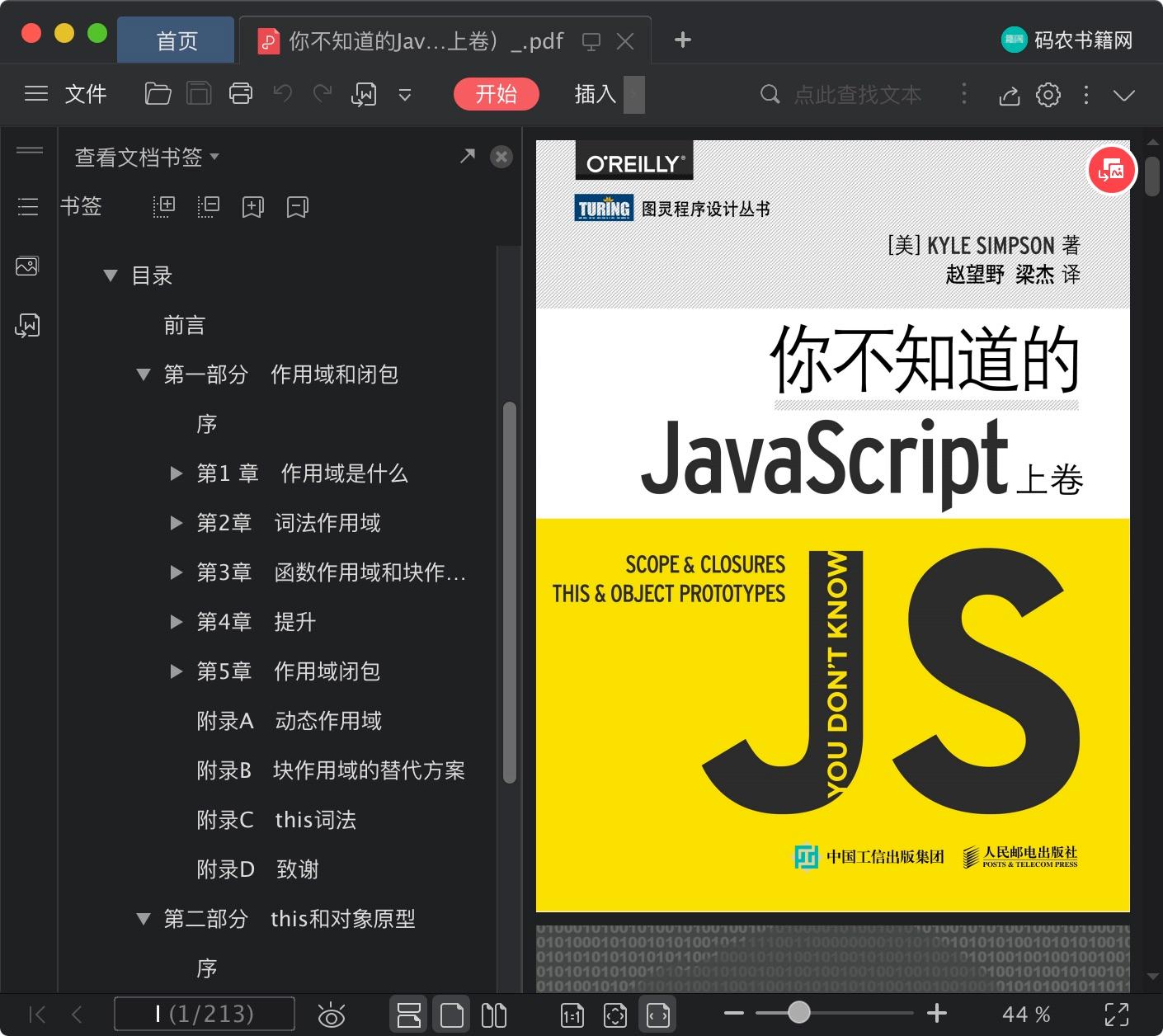The height and width of the screenshot is (1036, 1163).
Task: Add a new bookmark icon
Action: (x=252, y=206)
